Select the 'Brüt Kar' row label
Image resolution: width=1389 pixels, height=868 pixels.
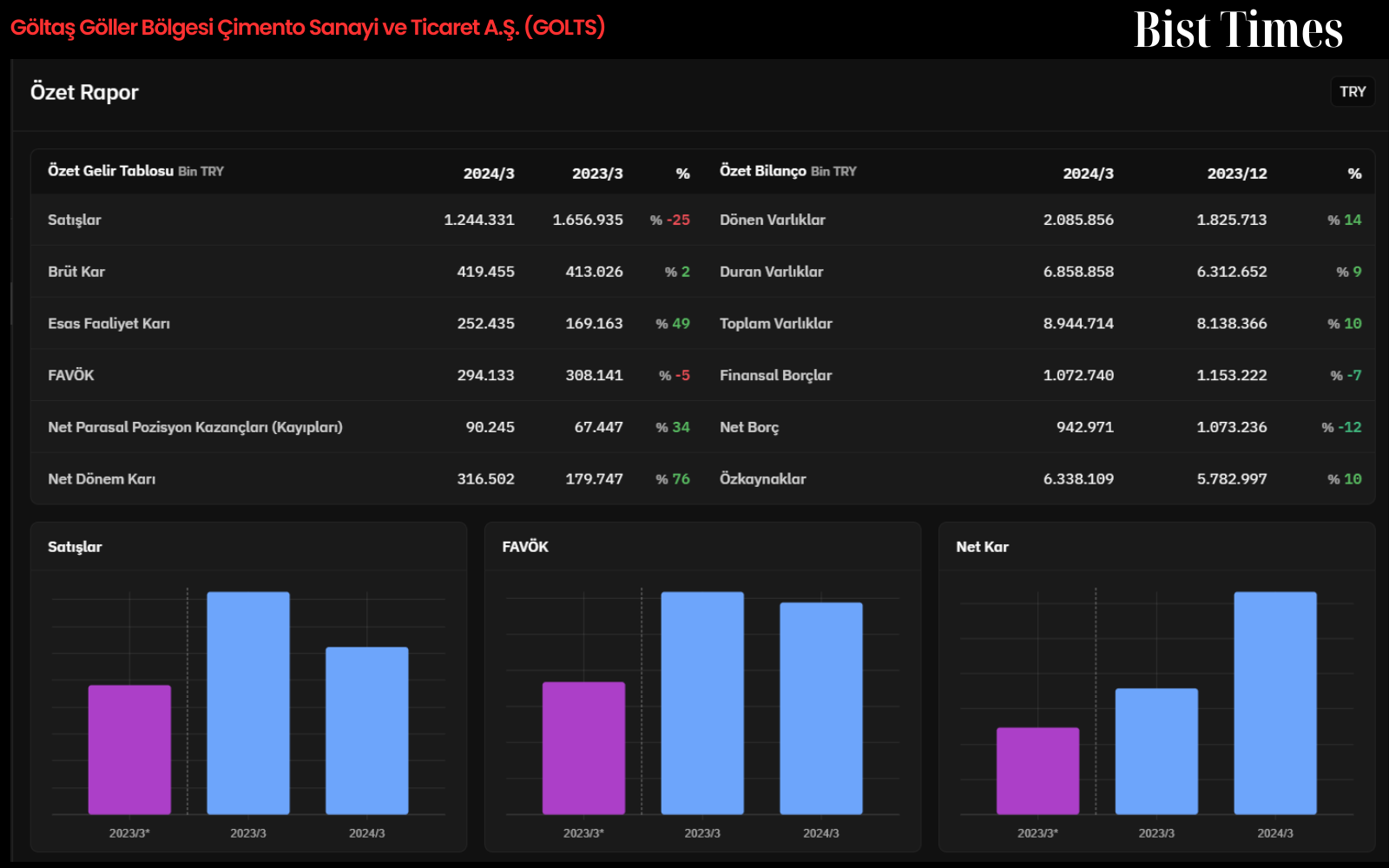pyautogui.click(x=76, y=272)
